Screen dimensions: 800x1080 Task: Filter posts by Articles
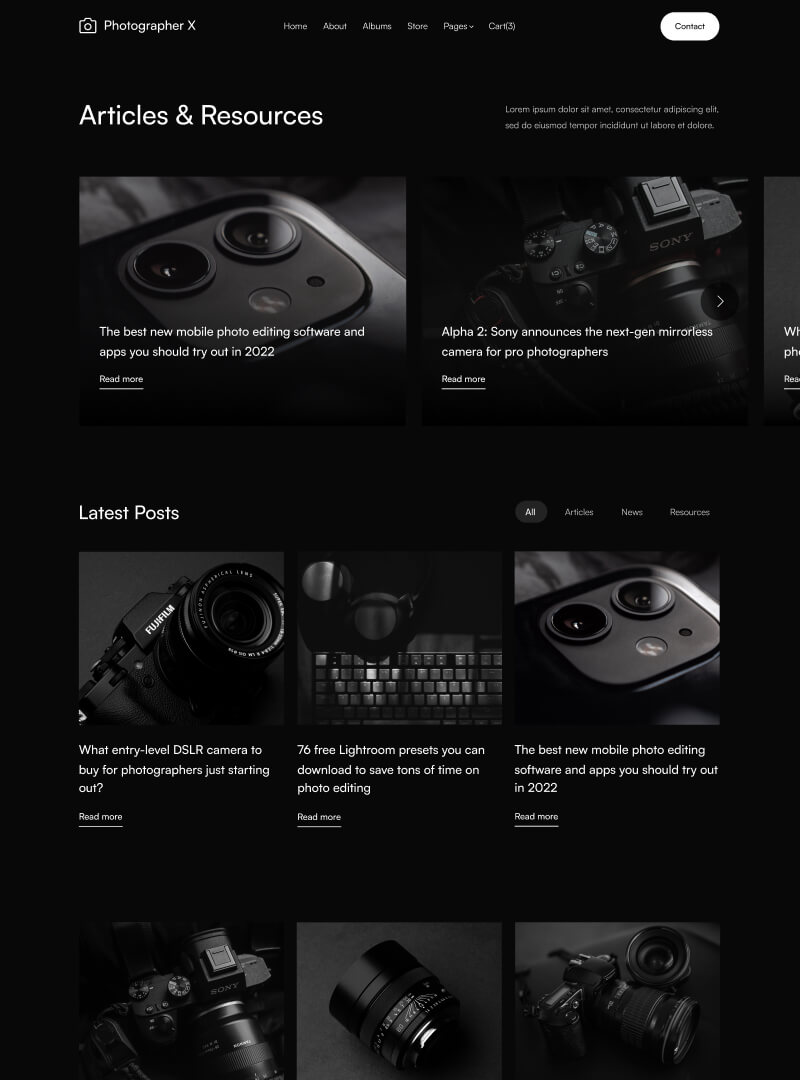[x=579, y=512]
